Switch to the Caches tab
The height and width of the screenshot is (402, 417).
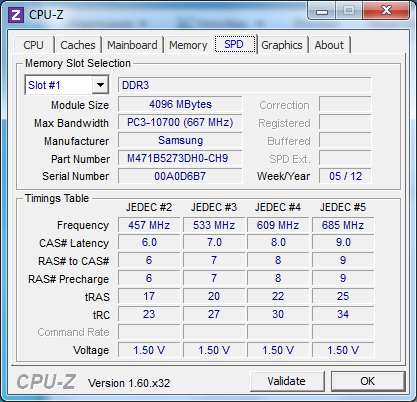[x=78, y=45]
